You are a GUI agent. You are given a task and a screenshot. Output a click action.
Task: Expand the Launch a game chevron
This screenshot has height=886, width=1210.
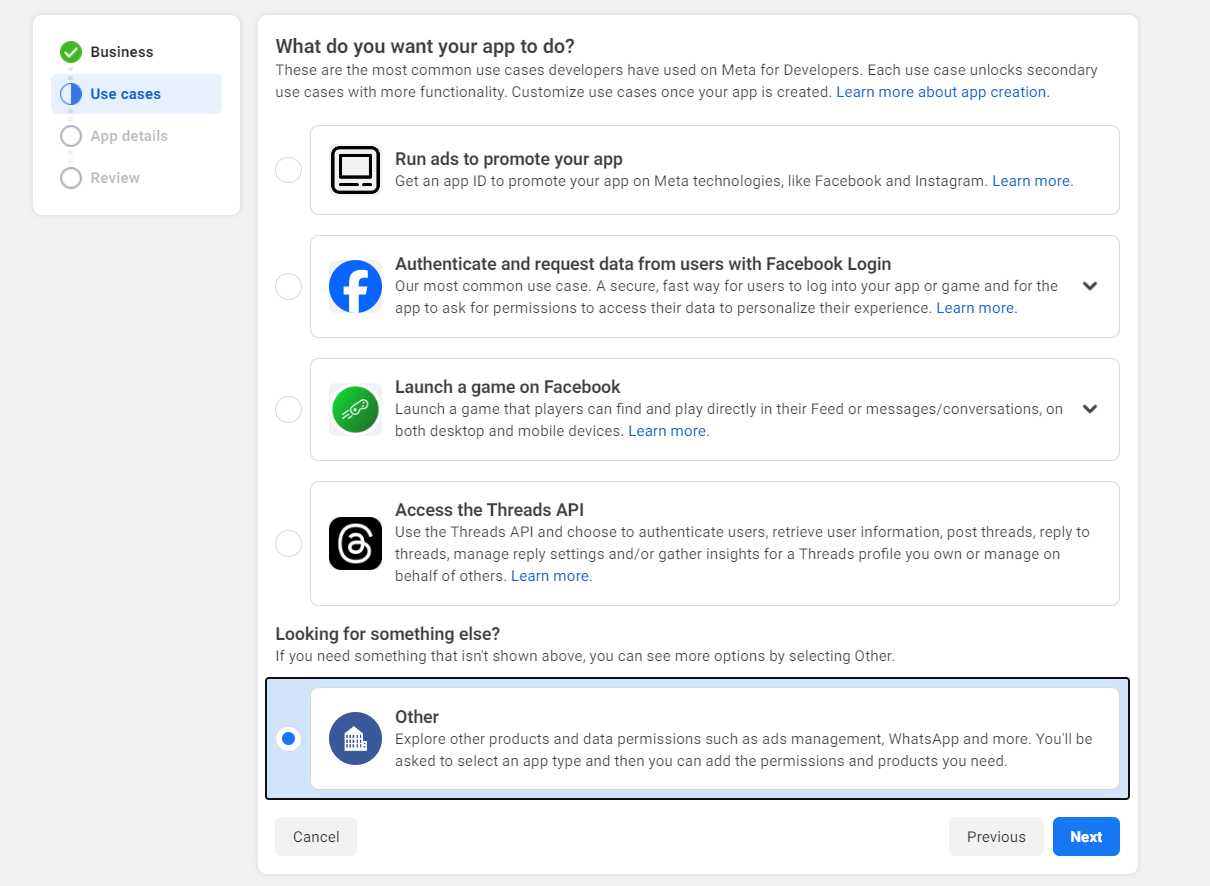point(1090,409)
